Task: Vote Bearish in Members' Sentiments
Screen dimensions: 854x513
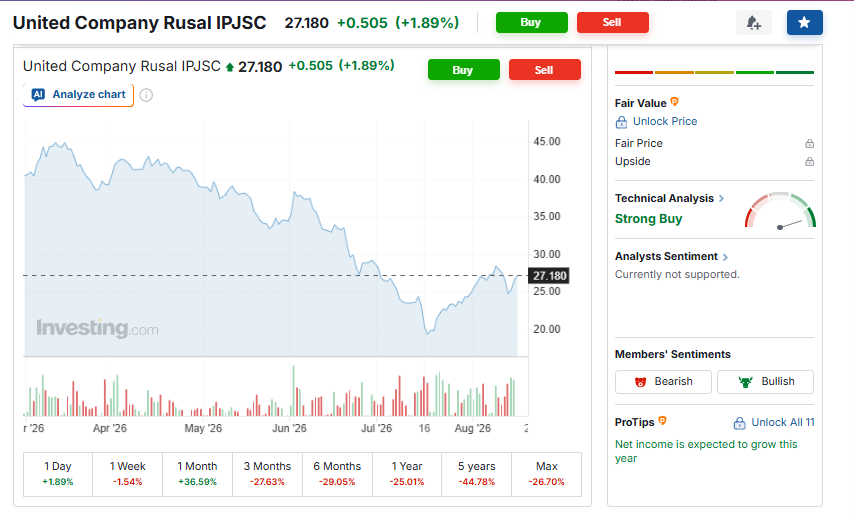Action: 663,382
